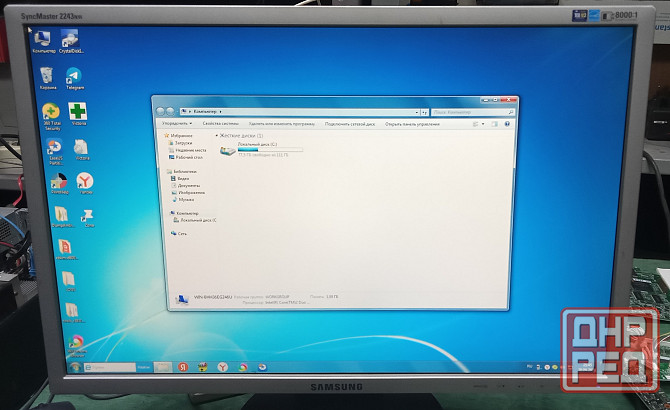
Task: Click Удалить или изменить программу
Action: coord(282,124)
